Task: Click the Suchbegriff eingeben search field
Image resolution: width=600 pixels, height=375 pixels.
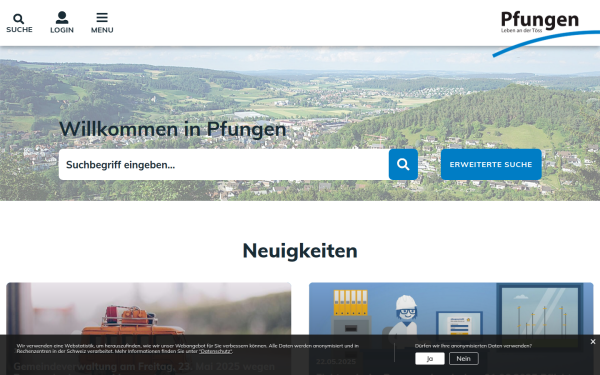Action: [x=224, y=165]
